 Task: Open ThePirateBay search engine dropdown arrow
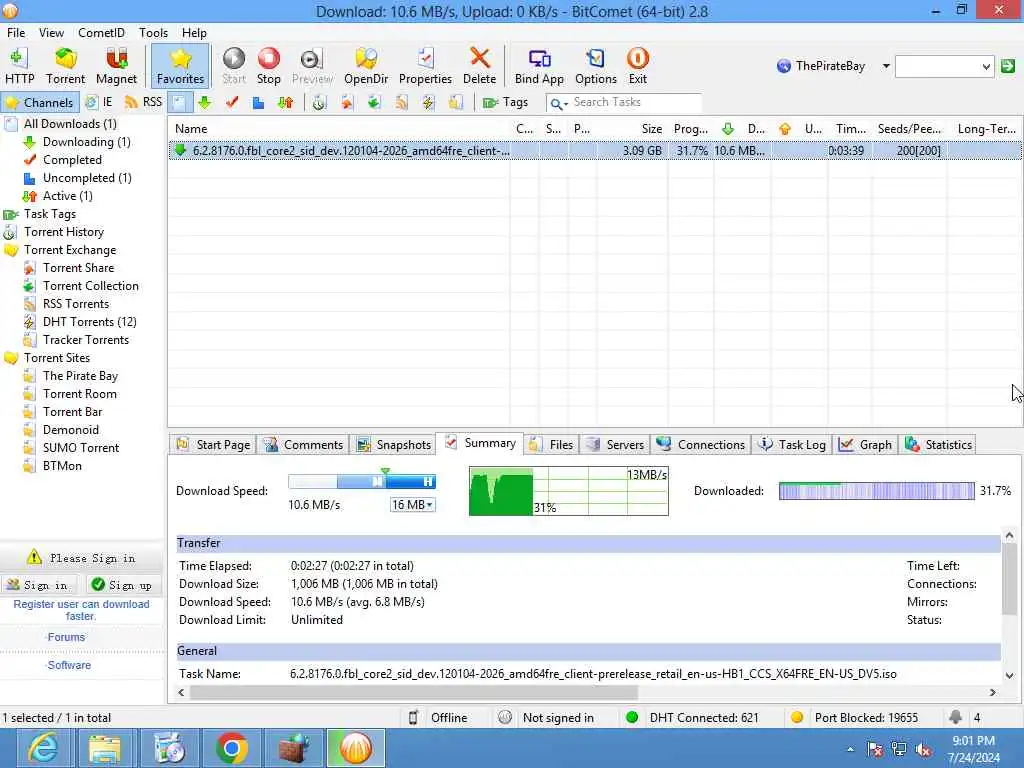[886, 66]
